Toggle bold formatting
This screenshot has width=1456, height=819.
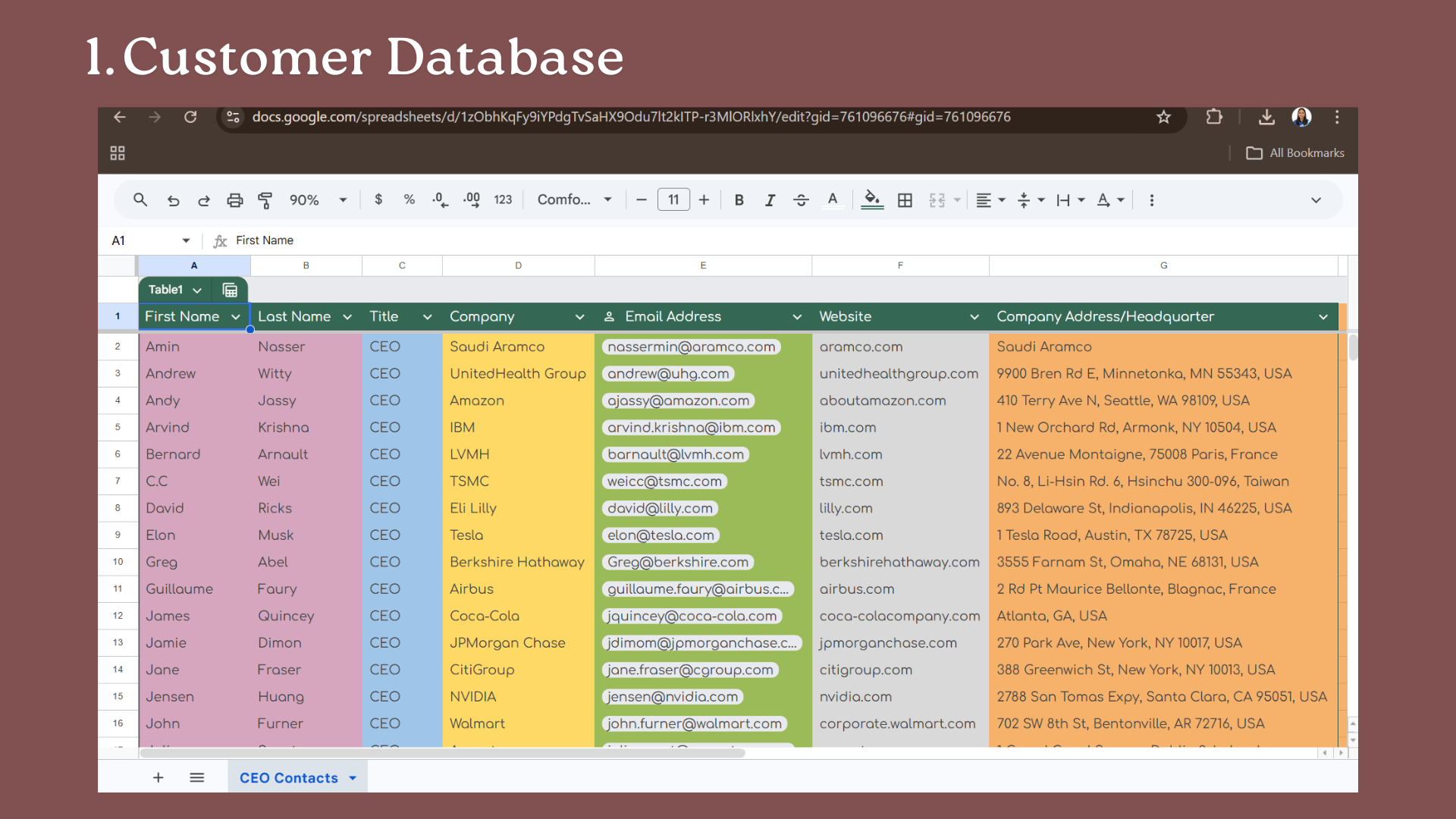point(739,200)
